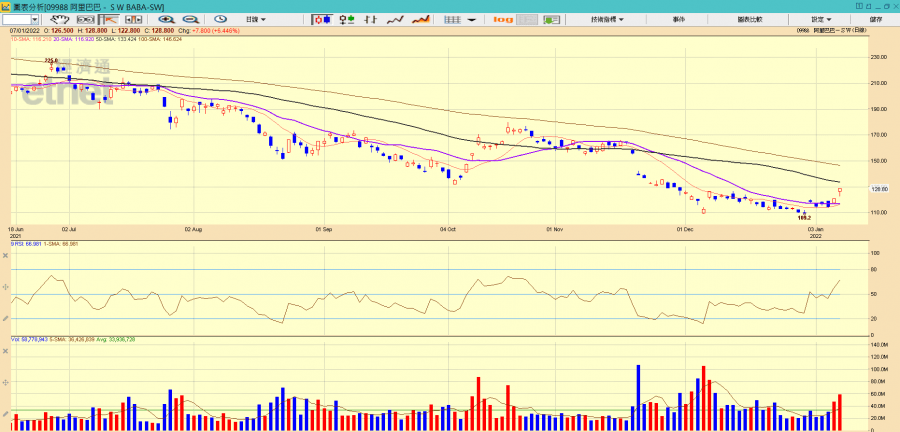Click the 儲存 save button
Screen dimensions: 900x432
click(876, 19)
